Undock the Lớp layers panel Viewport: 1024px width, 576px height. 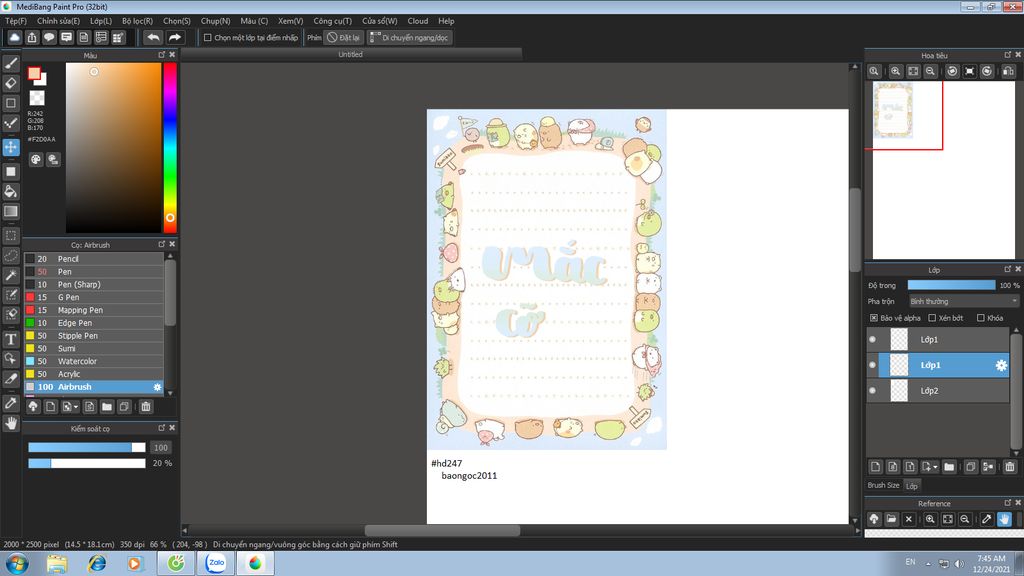pyautogui.click(x=1007, y=269)
